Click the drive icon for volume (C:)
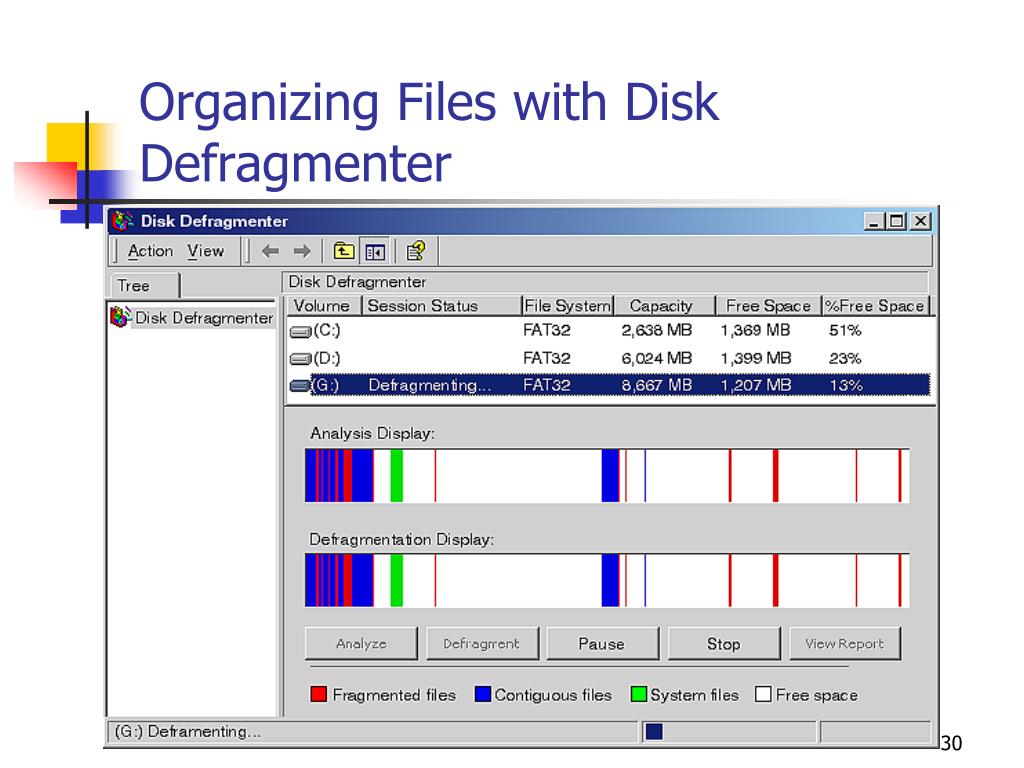 coord(300,332)
